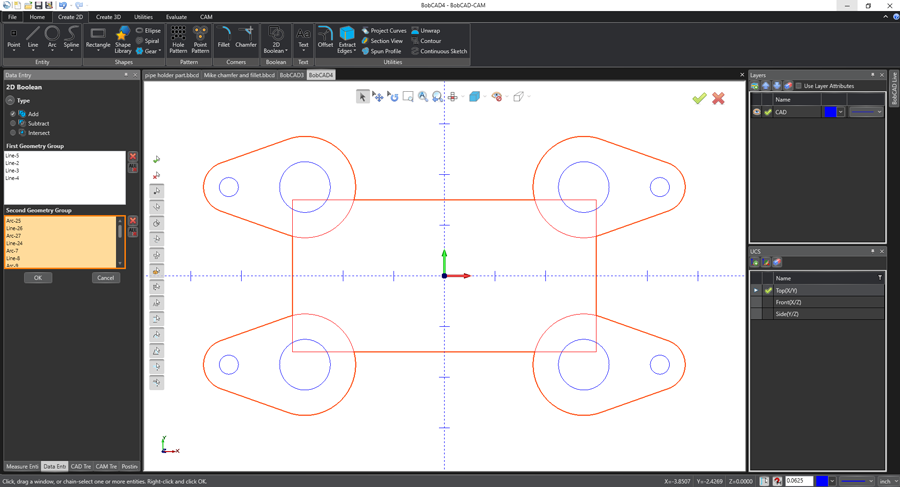This screenshot has width=900, height=487.
Task: Switch to the Create 3D ribbon tab
Action: [108, 17]
